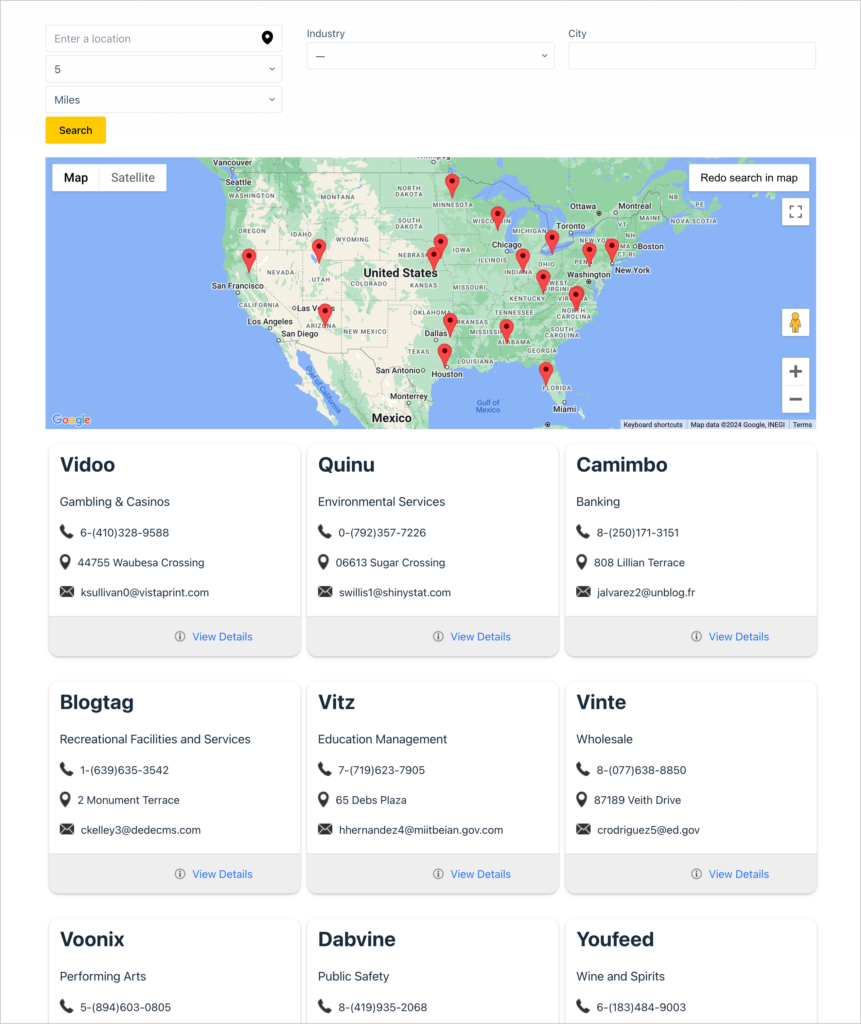Click the map marker near New York
Image resolution: width=861 pixels, height=1024 pixels.
click(611, 250)
